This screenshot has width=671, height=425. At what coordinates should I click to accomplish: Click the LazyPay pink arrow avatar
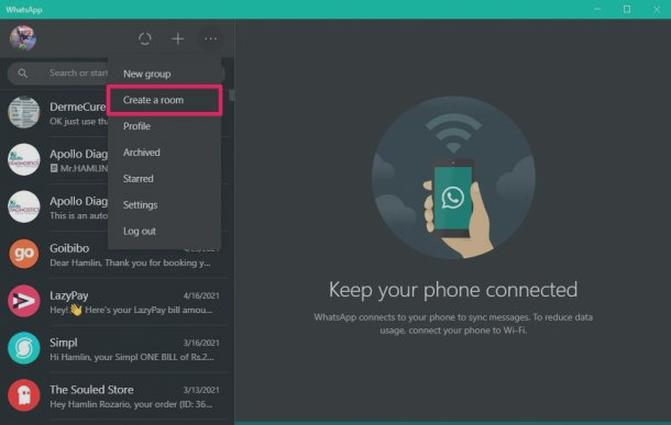(x=24, y=301)
